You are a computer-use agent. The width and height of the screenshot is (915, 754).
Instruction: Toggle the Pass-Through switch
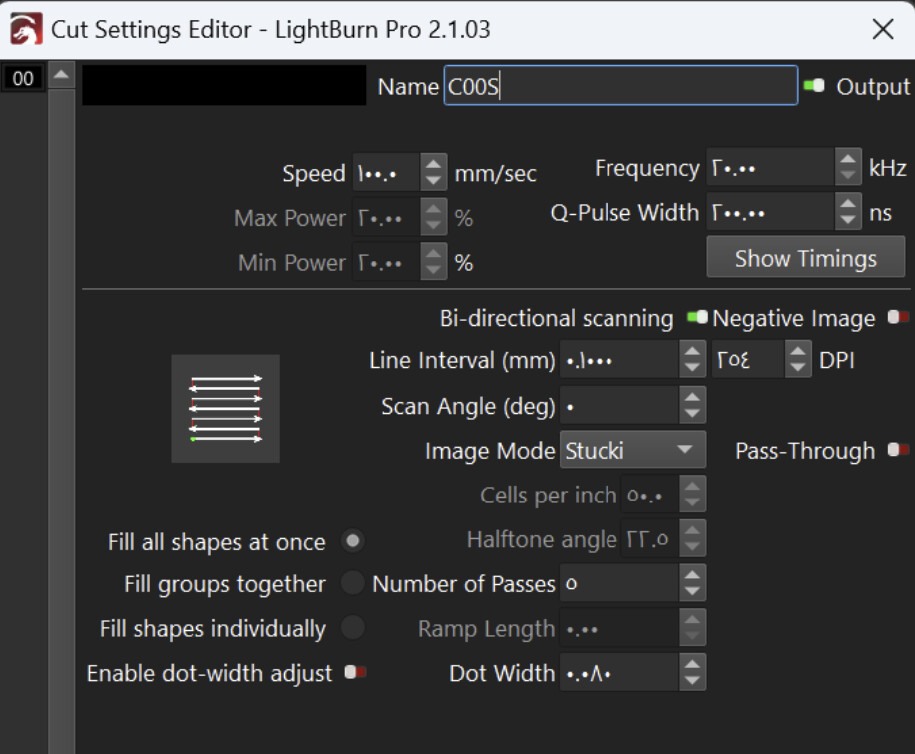898,450
